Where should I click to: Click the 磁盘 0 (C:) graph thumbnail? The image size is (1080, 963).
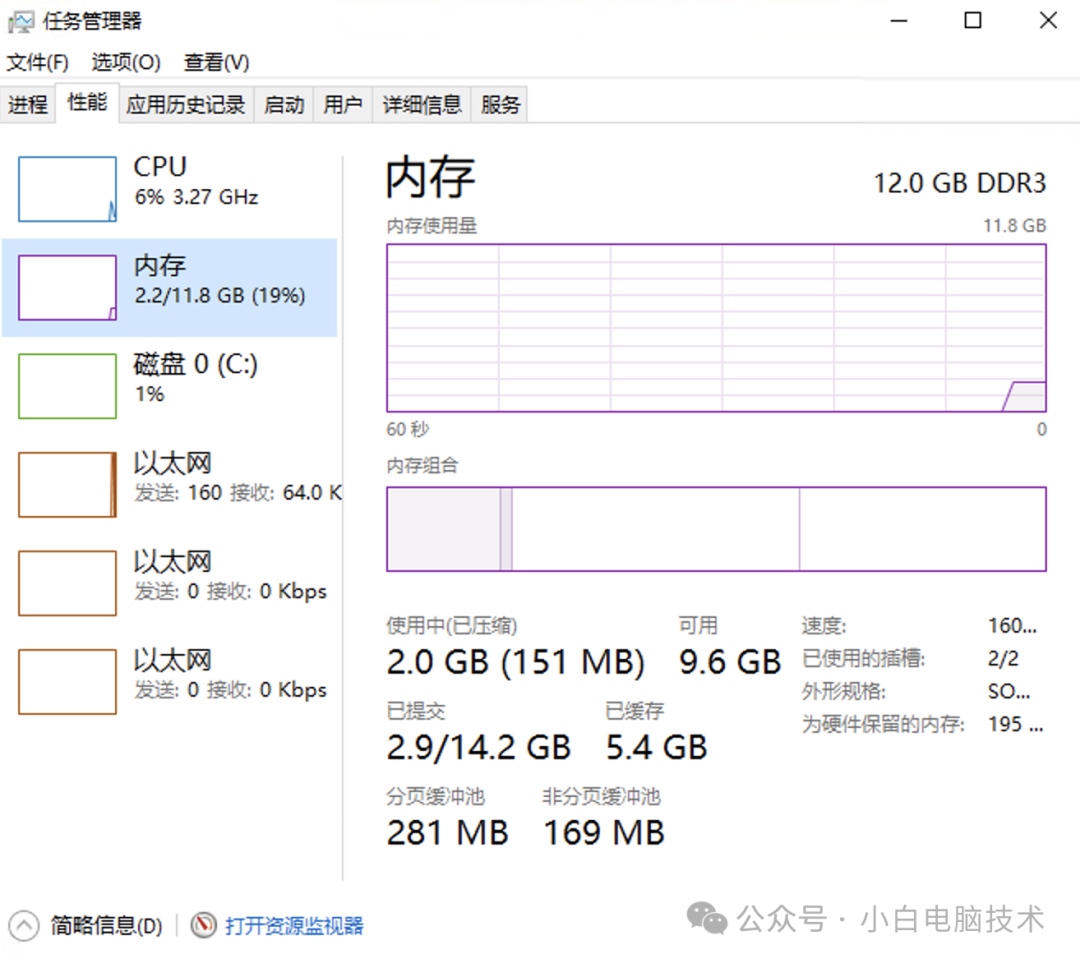(68, 386)
